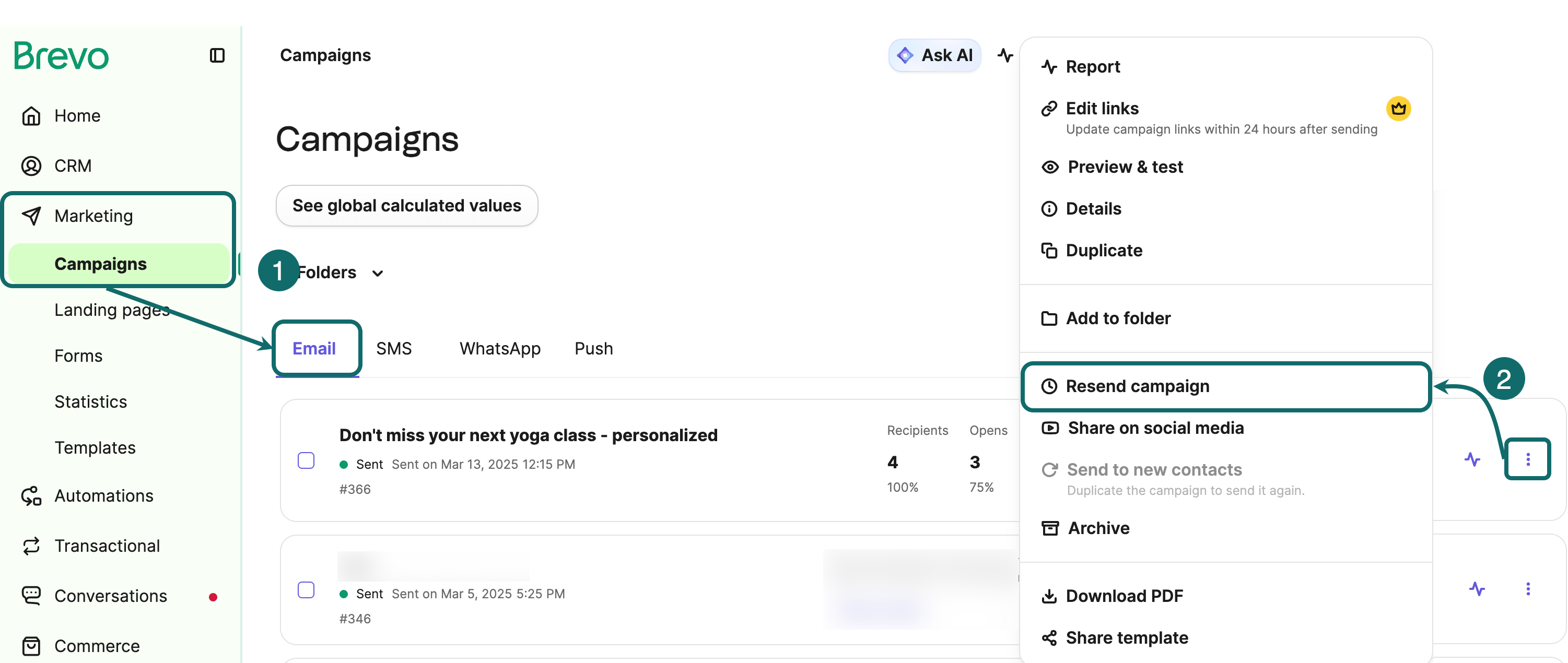Open three-dot menu for campaign #346

(x=1527, y=589)
